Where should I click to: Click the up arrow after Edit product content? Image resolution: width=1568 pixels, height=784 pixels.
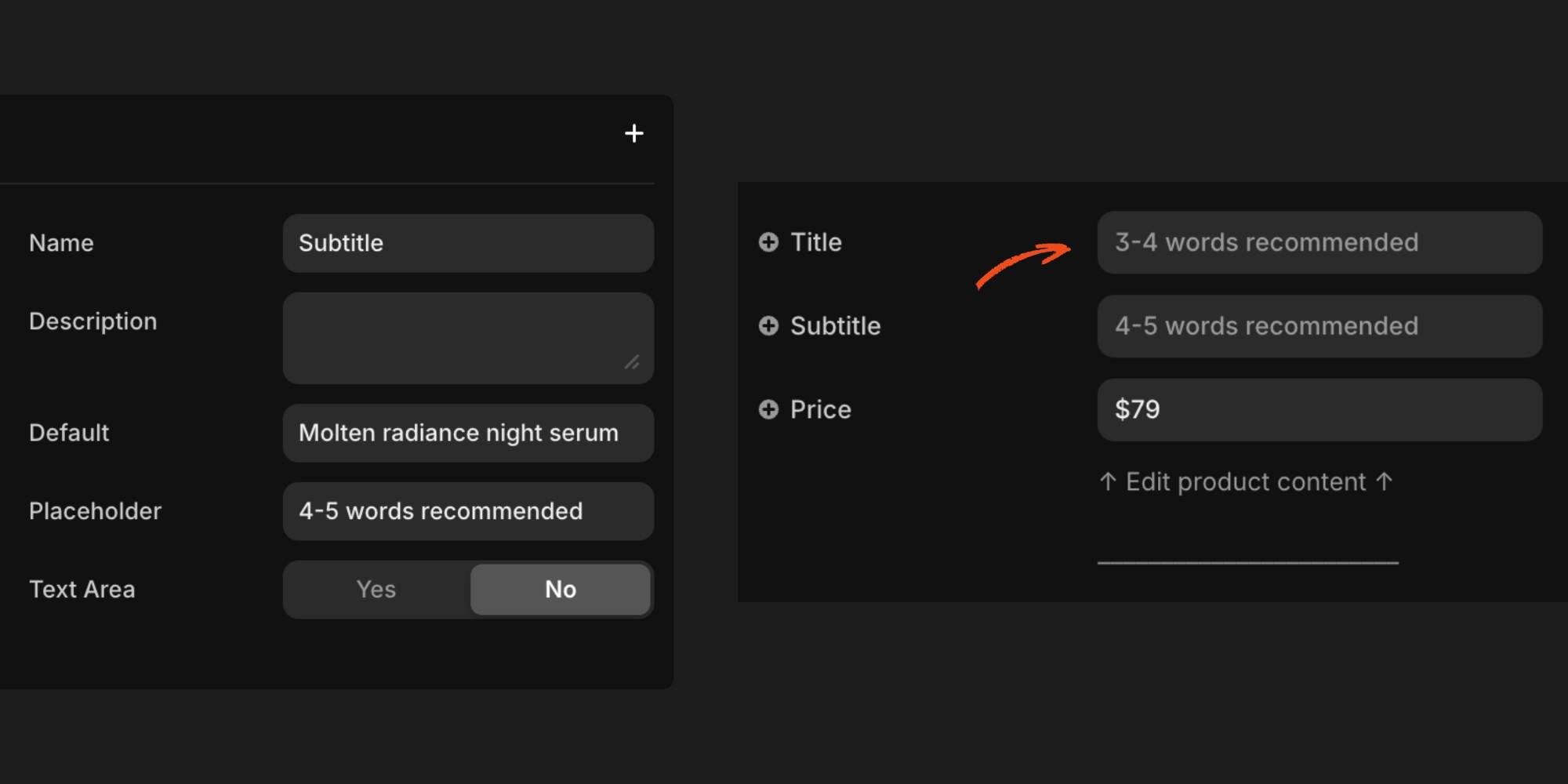pos(1386,481)
